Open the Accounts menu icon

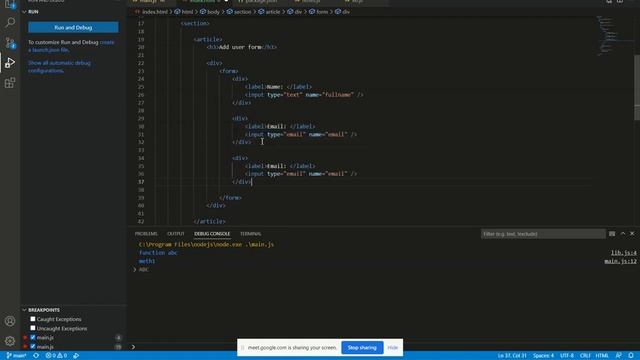10,321
